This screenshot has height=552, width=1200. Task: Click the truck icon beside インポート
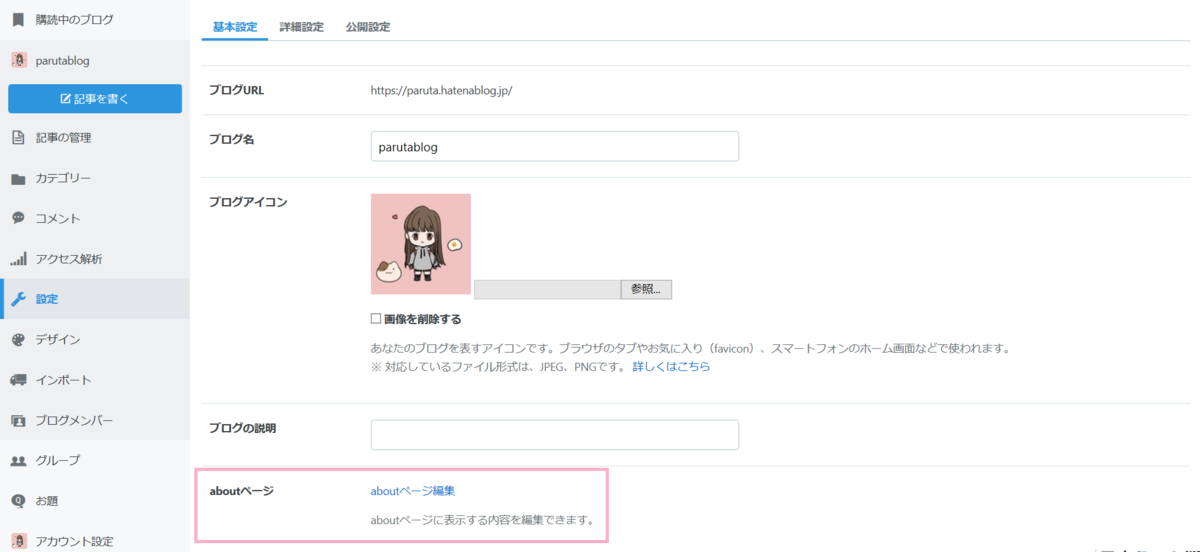(x=18, y=380)
